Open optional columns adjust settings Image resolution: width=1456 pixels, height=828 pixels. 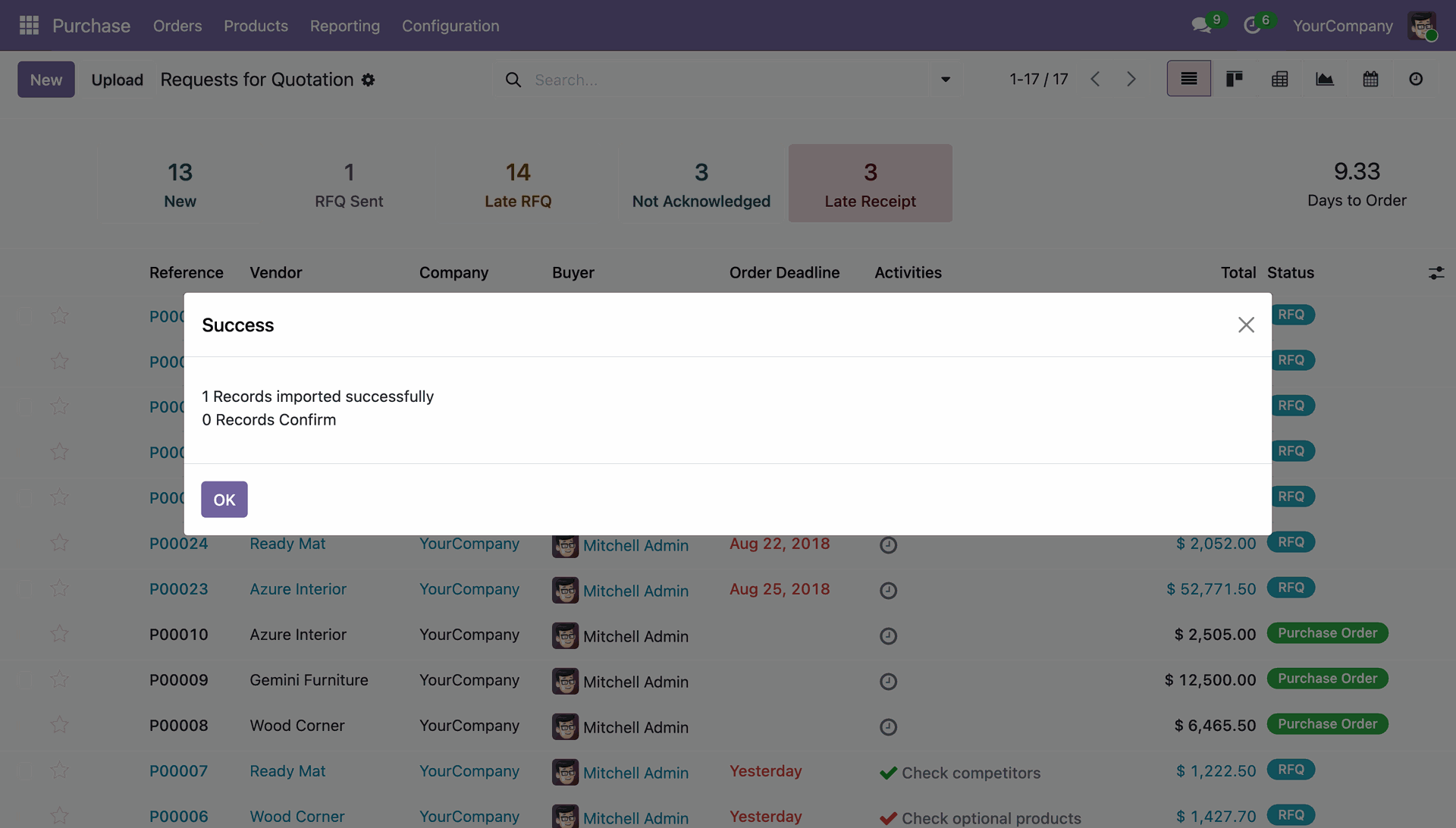(x=1436, y=273)
